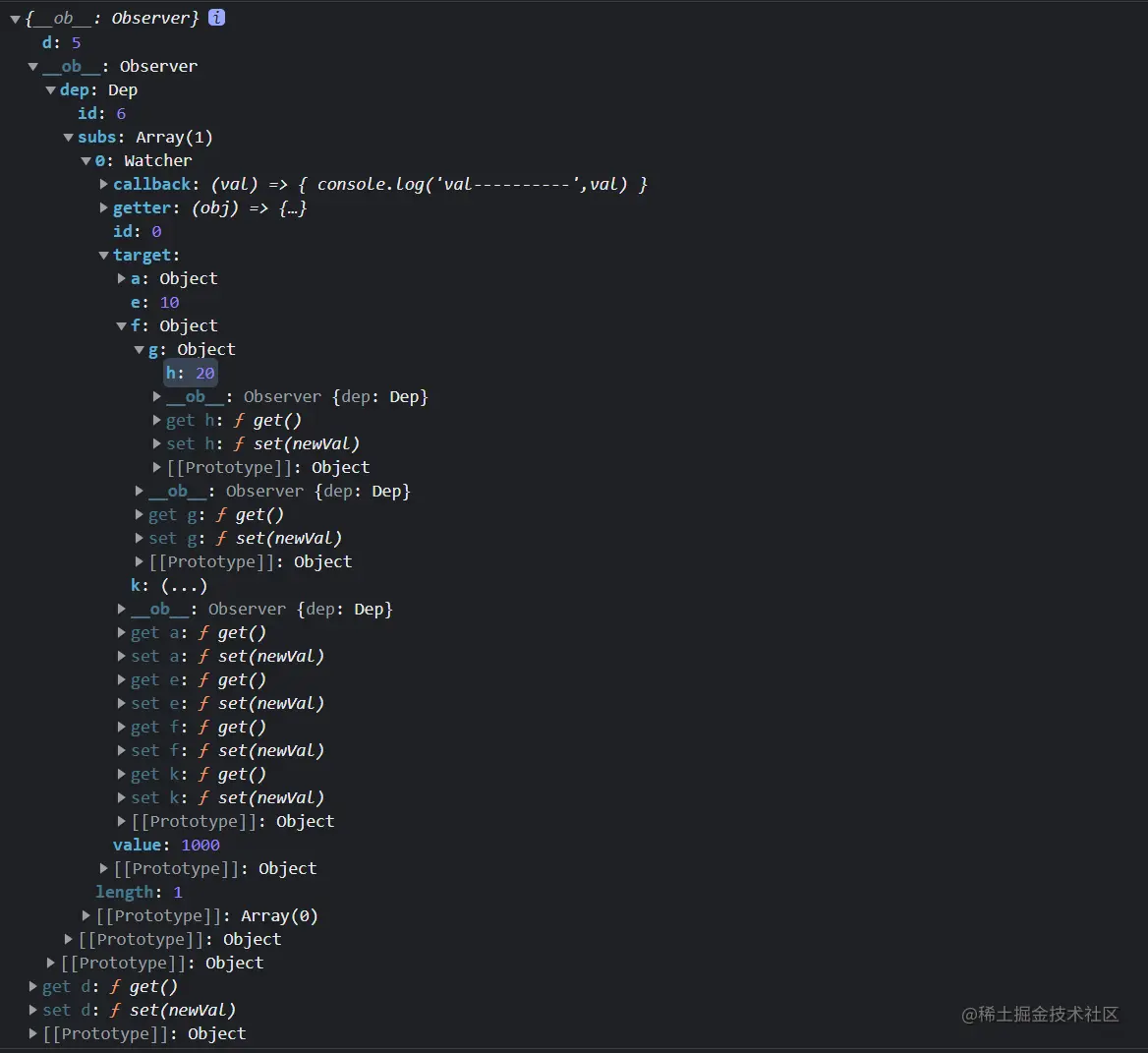Expand __ob__ Observer under h: 20
The width and height of the screenshot is (1148, 1053).
tap(156, 397)
